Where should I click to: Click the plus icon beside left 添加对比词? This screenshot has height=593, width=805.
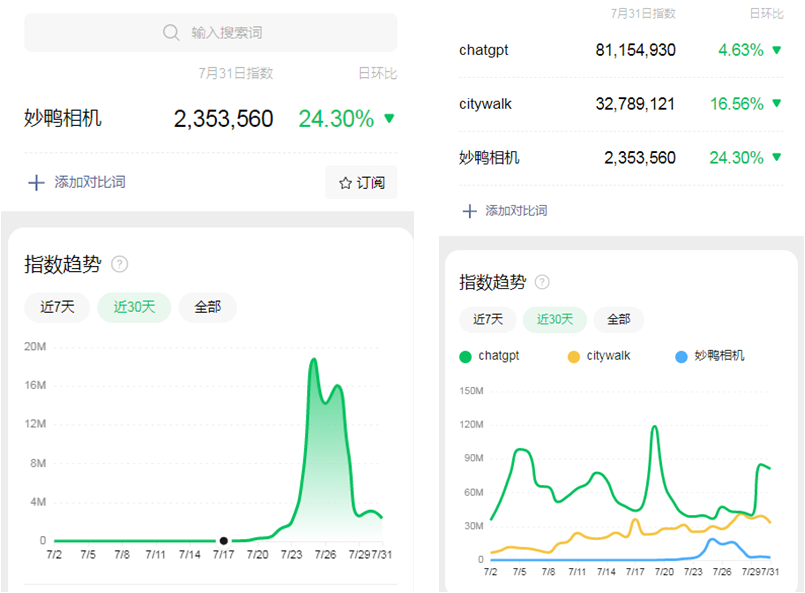tap(36, 182)
